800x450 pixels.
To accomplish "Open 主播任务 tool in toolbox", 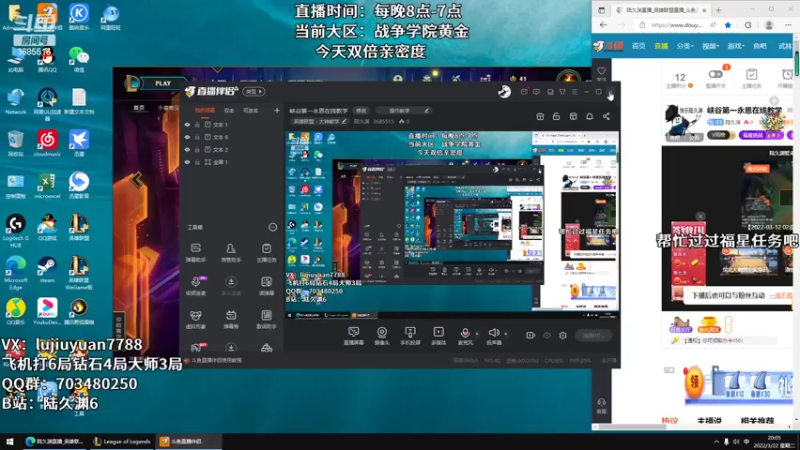I will (x=266, y=253).
